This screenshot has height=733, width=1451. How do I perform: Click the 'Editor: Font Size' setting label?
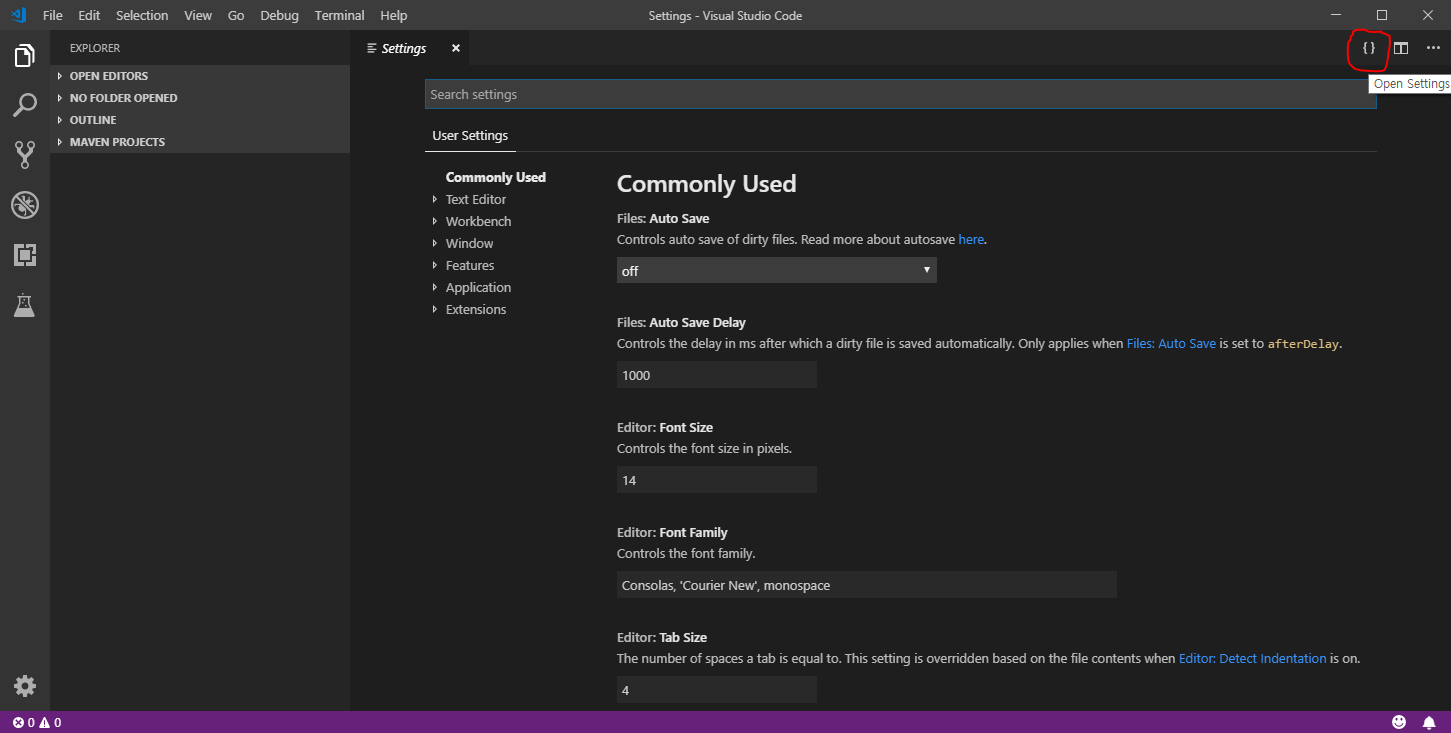tap(665, 428)
